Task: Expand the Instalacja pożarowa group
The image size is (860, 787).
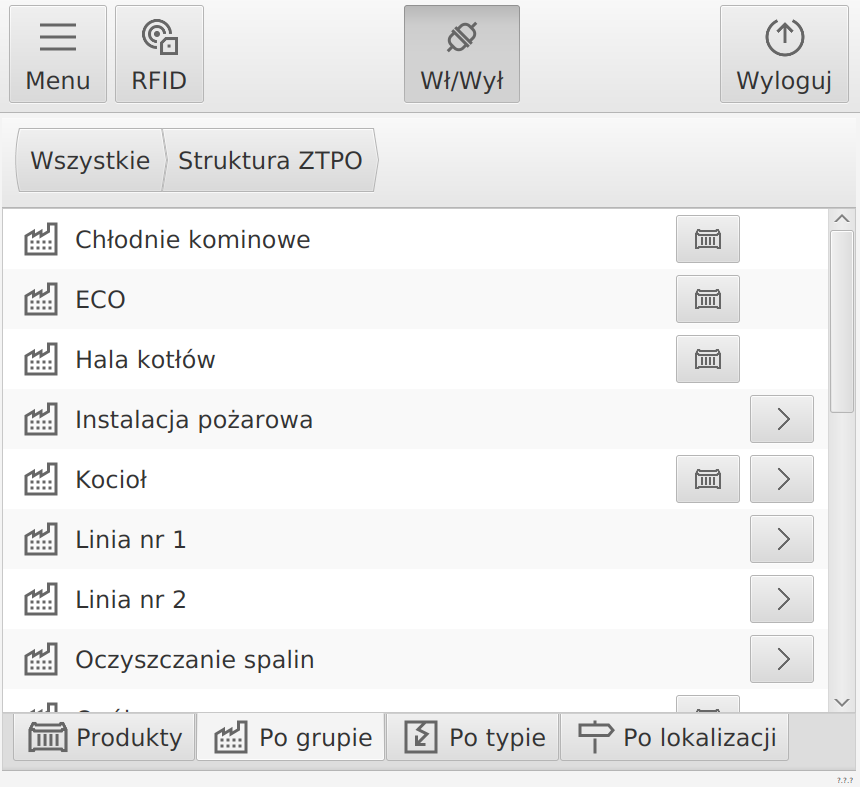Action: [x=781, y=419]
